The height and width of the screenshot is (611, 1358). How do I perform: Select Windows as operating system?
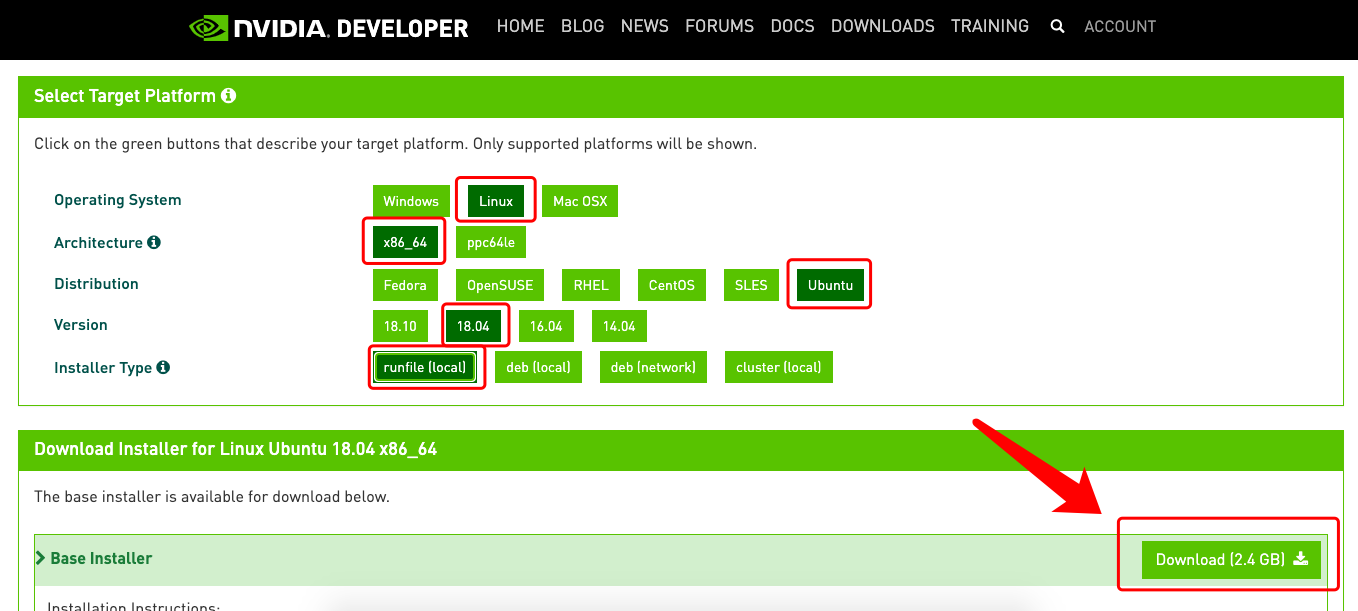pos(411,201)
